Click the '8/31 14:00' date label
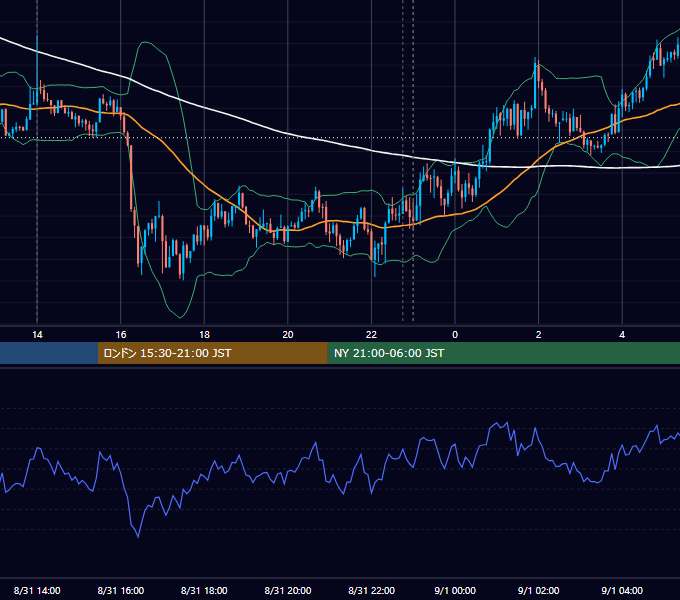Screen dimensions: 680x600 click(37, 590)
